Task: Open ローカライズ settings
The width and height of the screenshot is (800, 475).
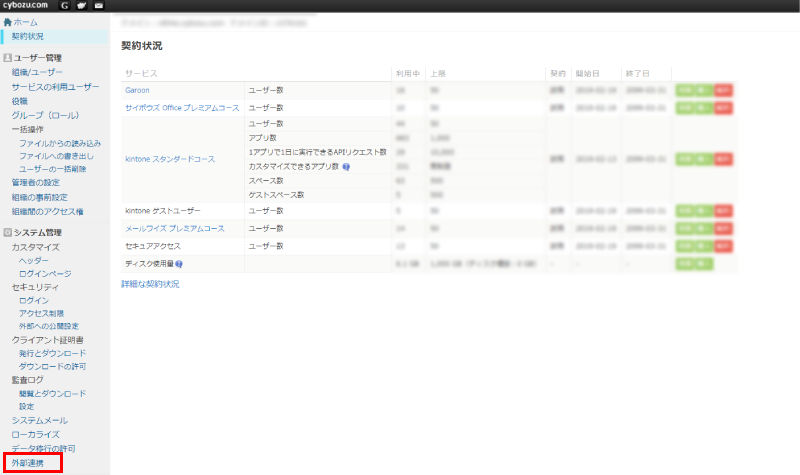Action: click(x=36, y=435)
